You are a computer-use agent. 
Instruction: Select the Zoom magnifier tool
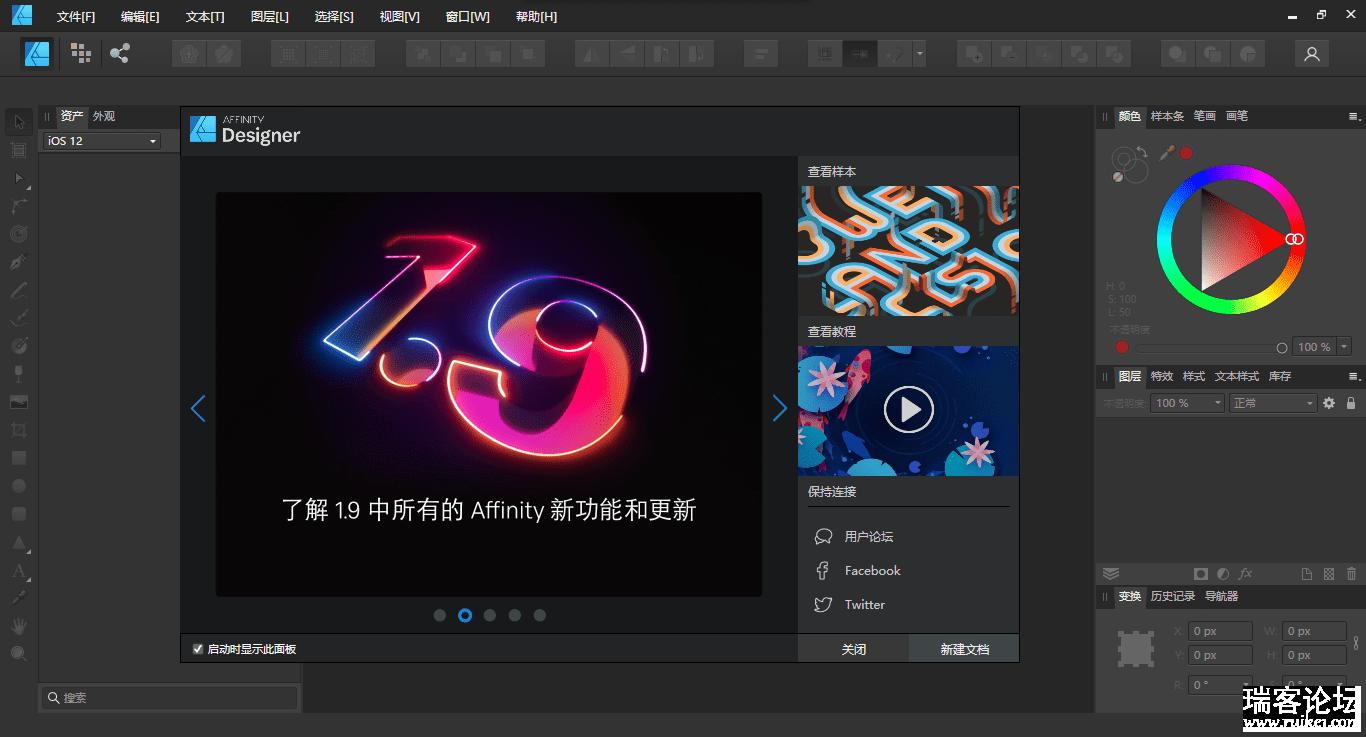click(x=18, y=654)
